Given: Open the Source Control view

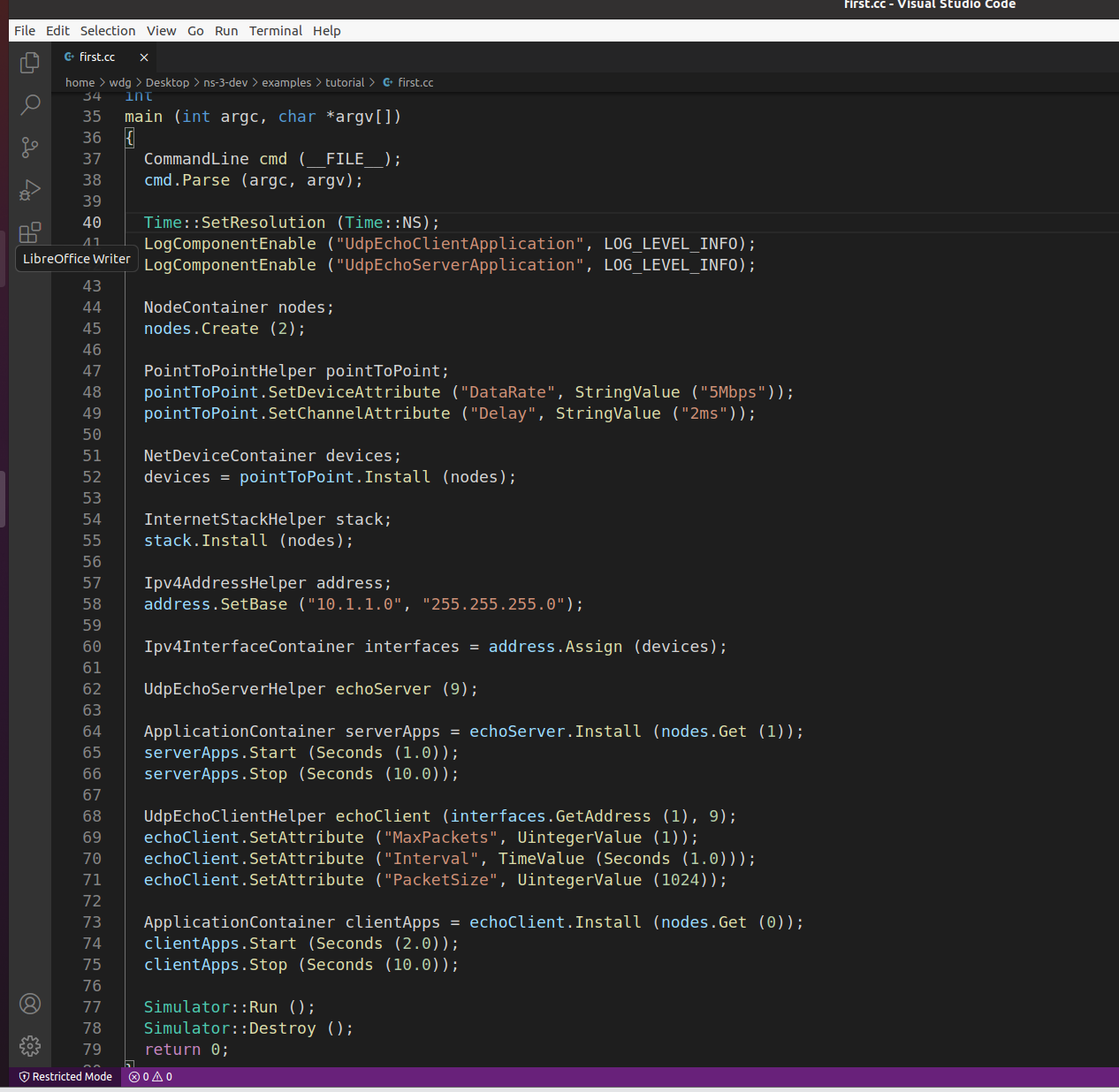Looking at the screenshot, I should tap(30, 147).
